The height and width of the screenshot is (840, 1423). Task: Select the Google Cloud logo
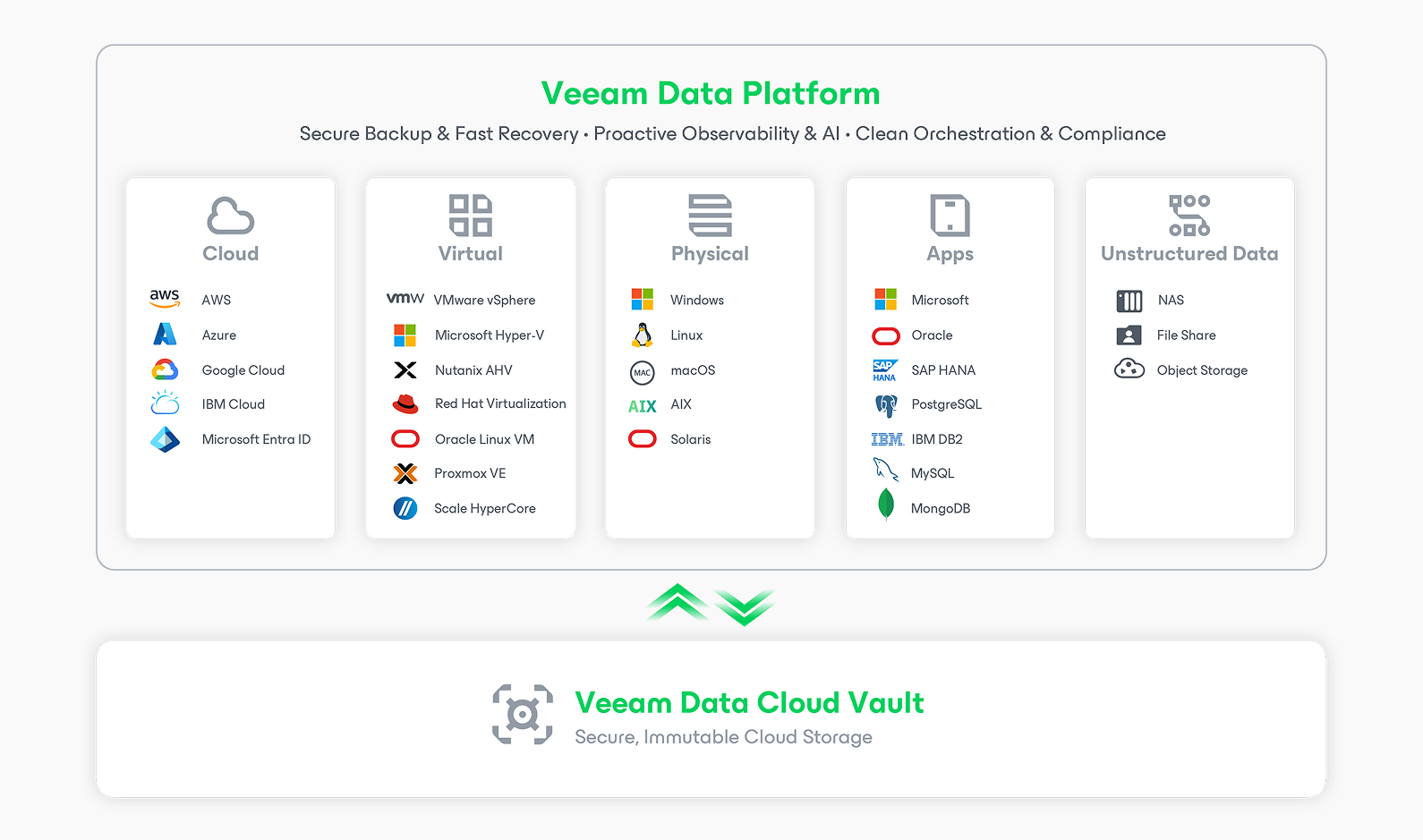tap(165, 369)
